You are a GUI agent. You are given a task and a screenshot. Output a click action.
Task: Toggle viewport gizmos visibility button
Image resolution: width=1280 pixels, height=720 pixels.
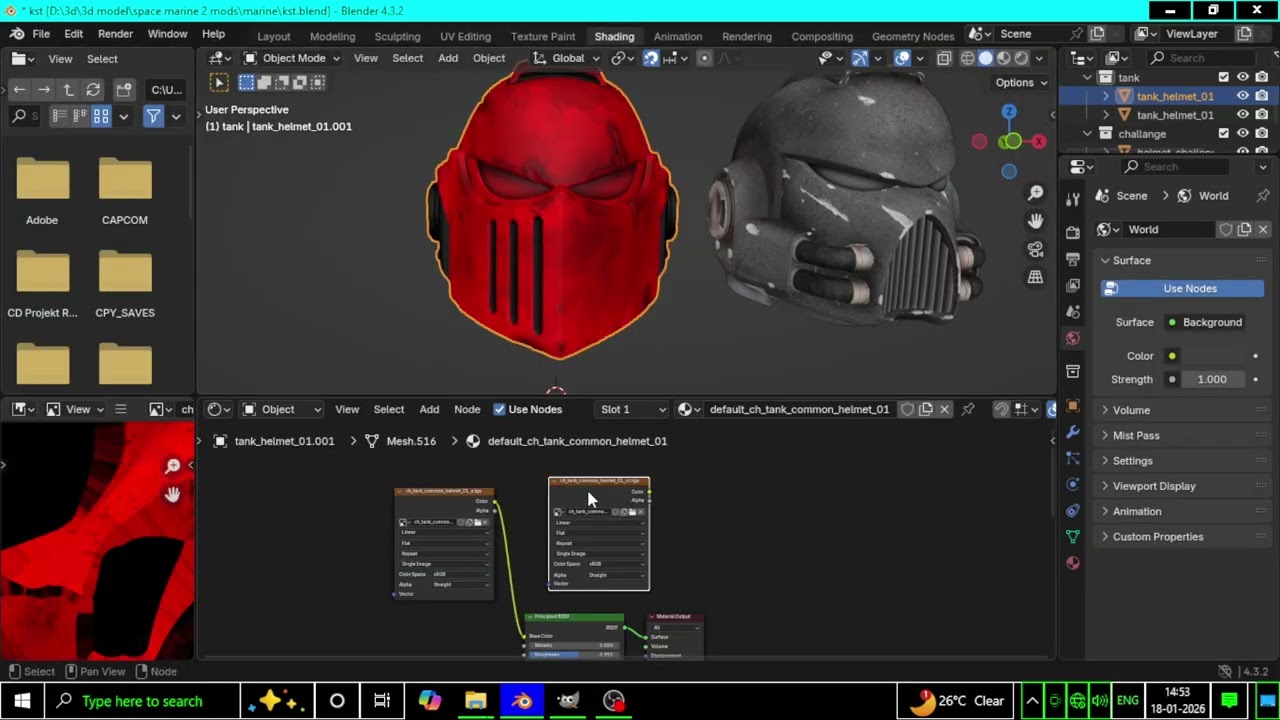859,58
